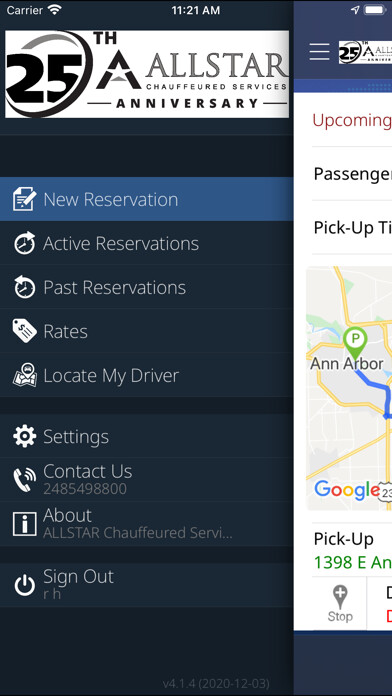The width and height of the screenshot is (392, 696).
Task: Select Locate My Driver from menu
Action: 147,375
